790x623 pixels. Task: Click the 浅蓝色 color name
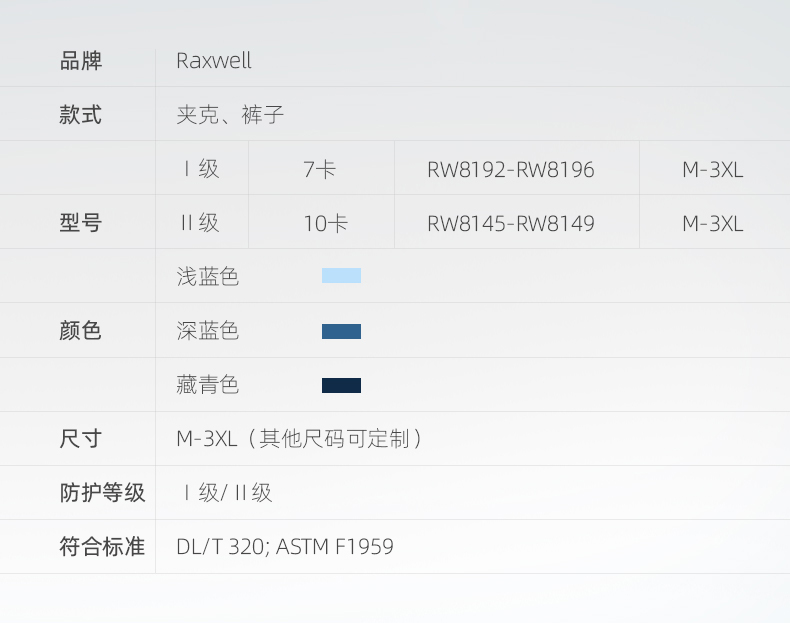tap(208, 277)
